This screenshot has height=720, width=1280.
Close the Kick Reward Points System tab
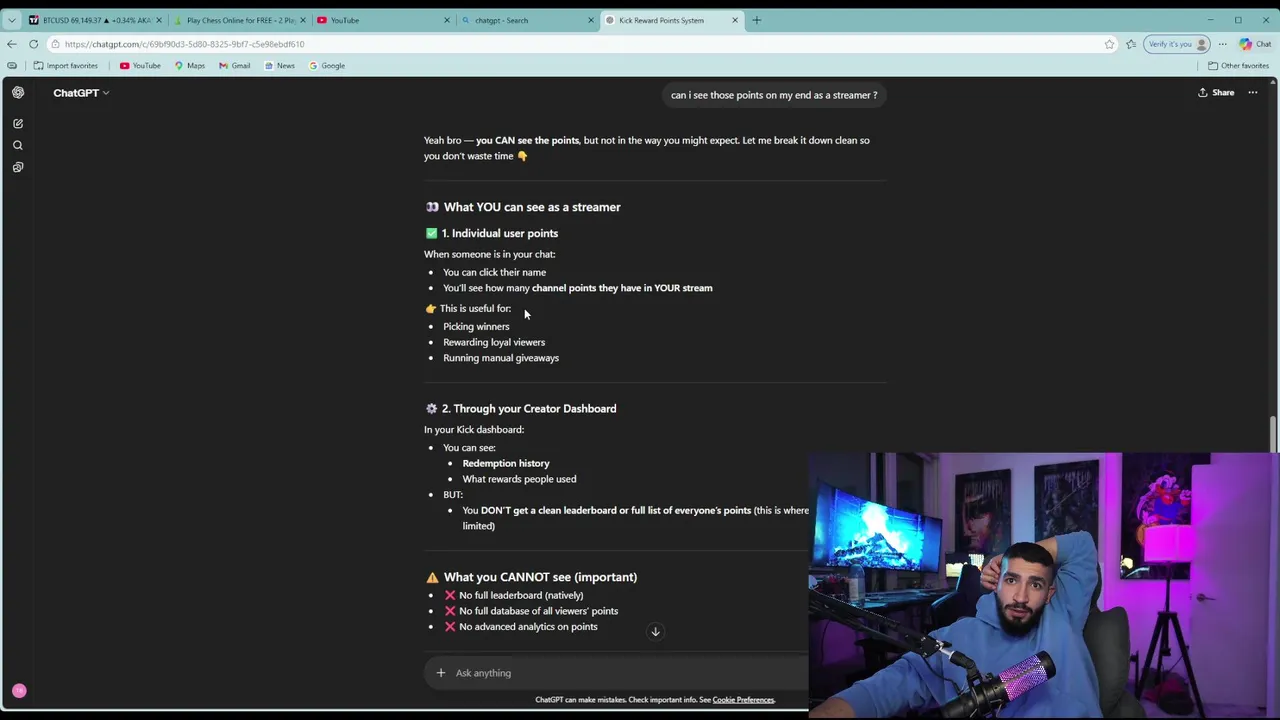[x=735, y=20]
